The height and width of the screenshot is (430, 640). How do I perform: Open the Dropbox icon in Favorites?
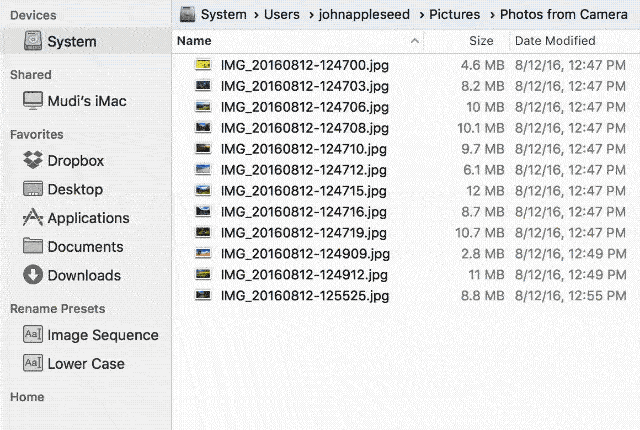click(x=33, y=160)
